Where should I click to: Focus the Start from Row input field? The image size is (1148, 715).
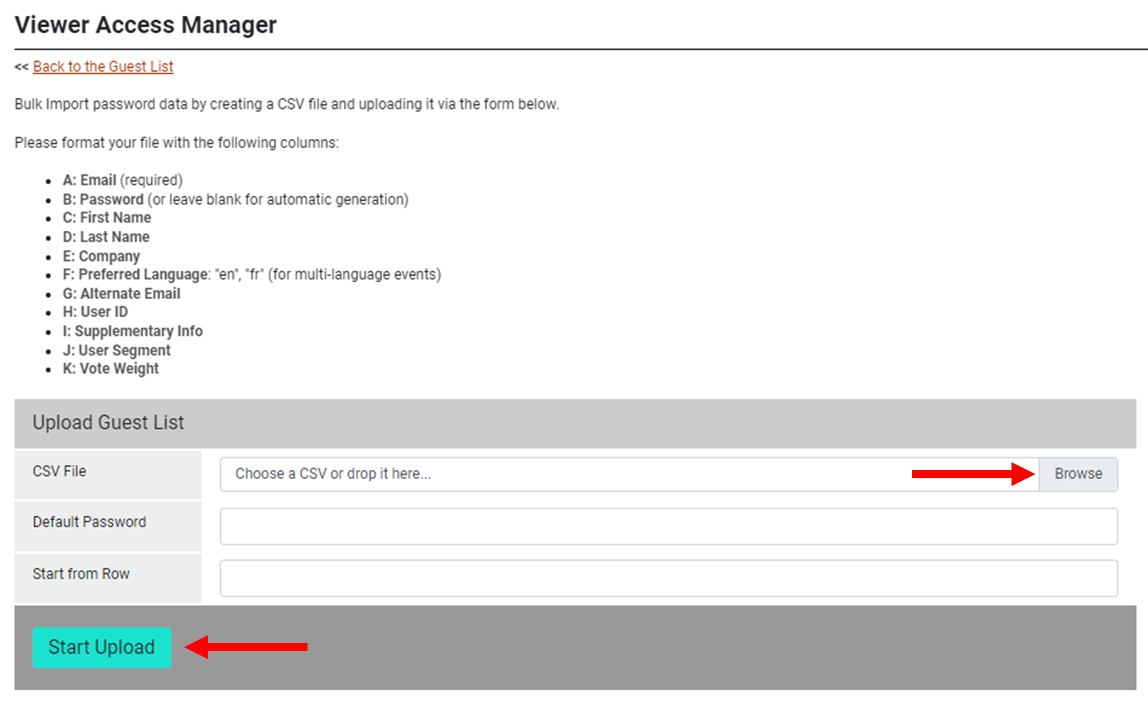pos(668,578)
